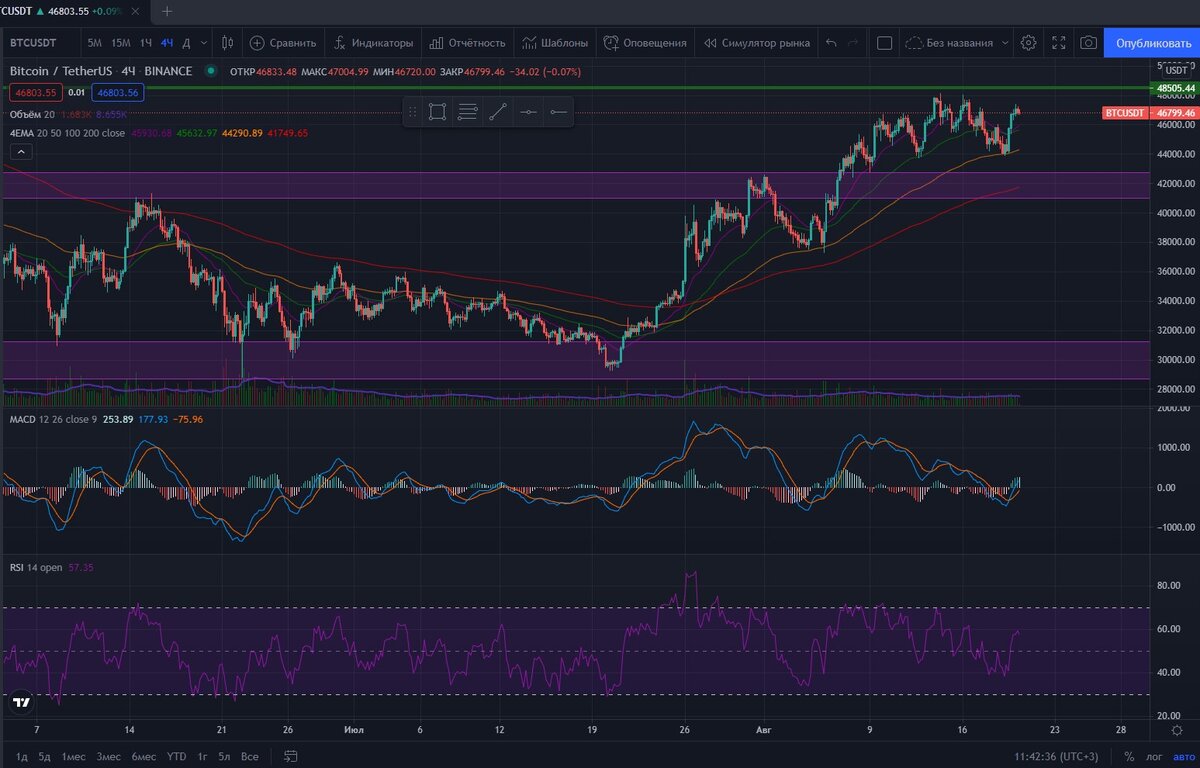The image size is (1200, 768).
Task: Create alert via Оповещения button
Action: 645,43
